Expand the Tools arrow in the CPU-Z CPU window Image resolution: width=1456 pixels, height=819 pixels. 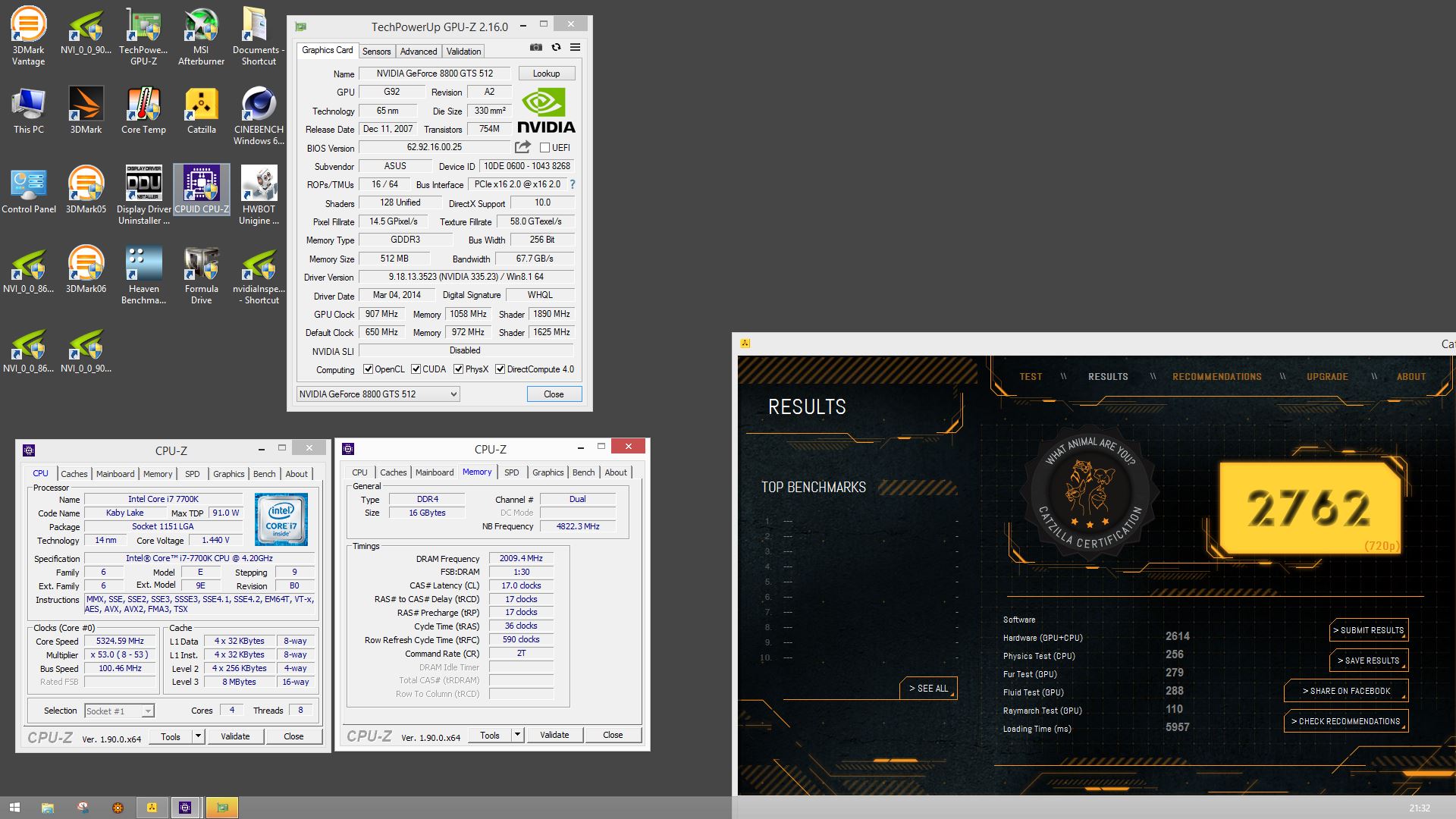click(x=199, y=736)
